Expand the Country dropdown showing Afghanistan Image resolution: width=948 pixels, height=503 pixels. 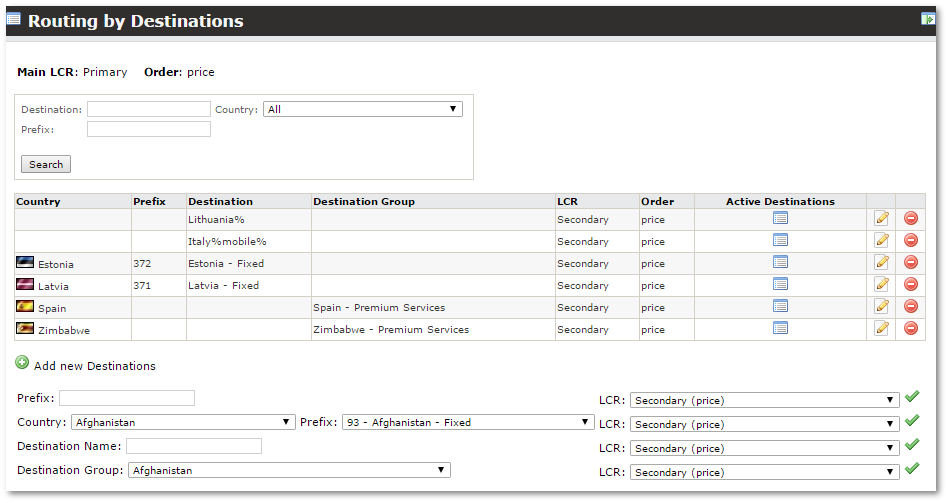(x=183, y=422)
